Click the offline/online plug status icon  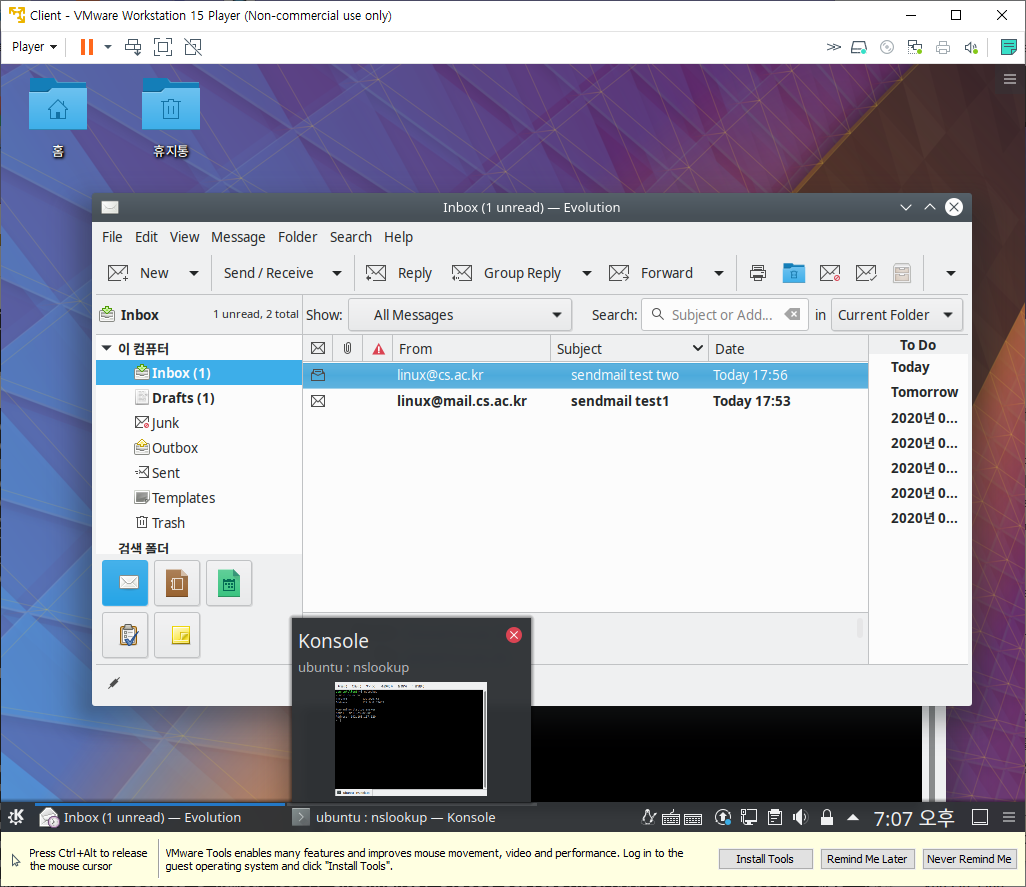tap(114, 683)
